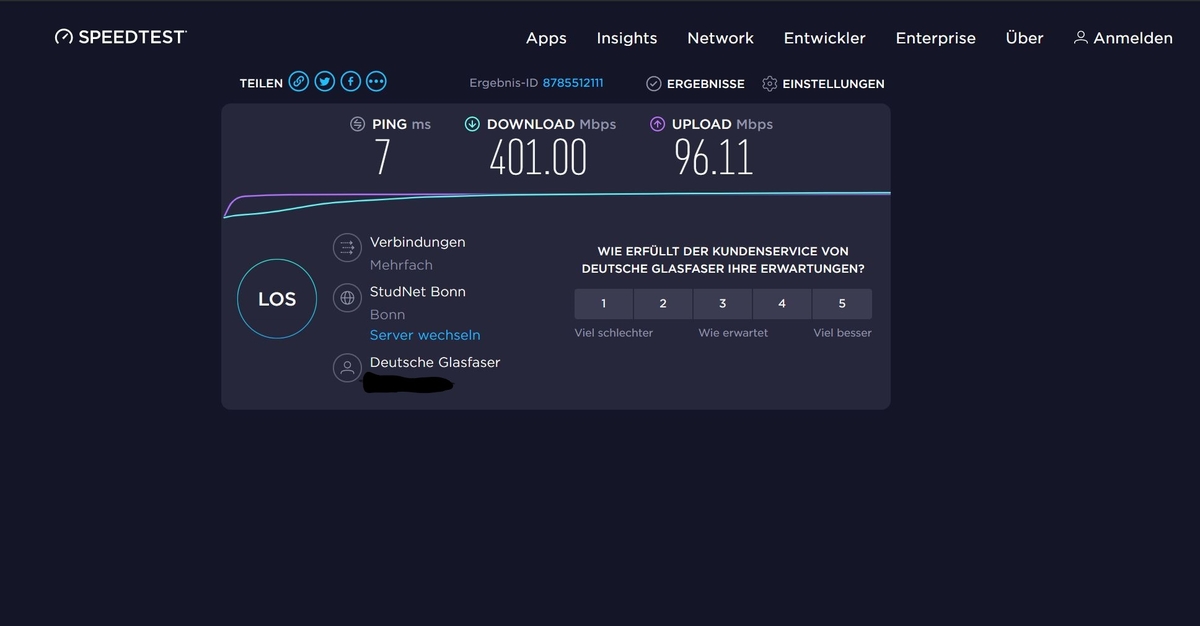Click the download arrow icon
This screenshot has height=626, width=1200.
tap(472, 124)
